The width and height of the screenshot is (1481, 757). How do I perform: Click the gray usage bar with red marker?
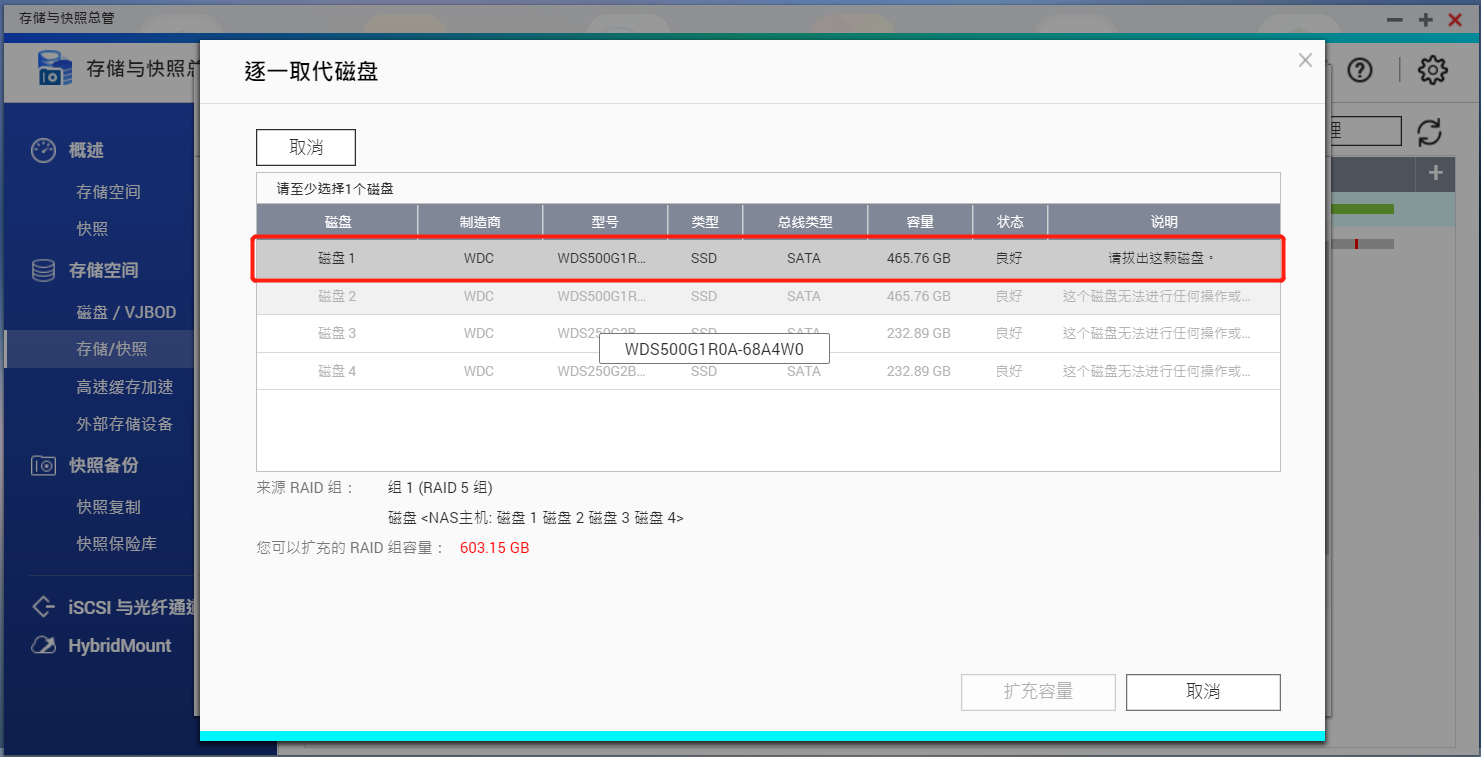pos(1362,244)
